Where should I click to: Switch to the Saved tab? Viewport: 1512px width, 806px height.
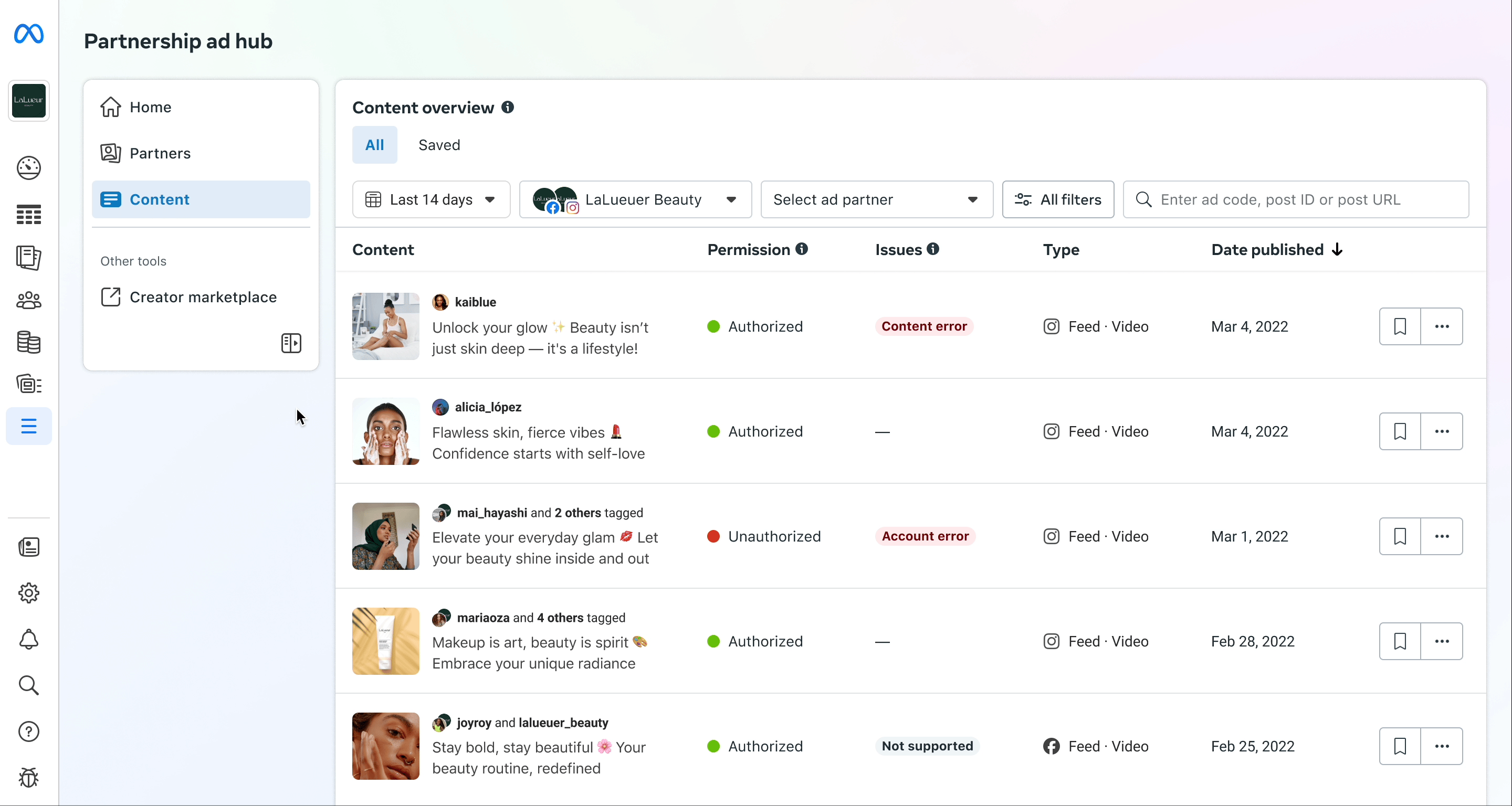(x=439, y=145)
